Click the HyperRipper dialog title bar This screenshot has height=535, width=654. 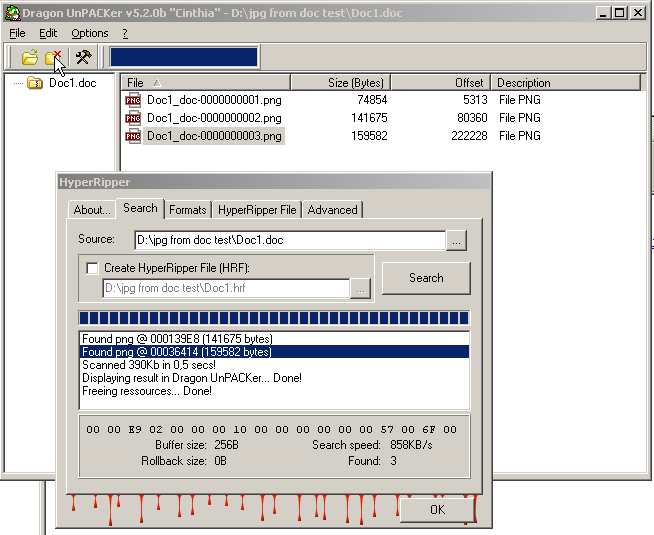click(274, 182)
